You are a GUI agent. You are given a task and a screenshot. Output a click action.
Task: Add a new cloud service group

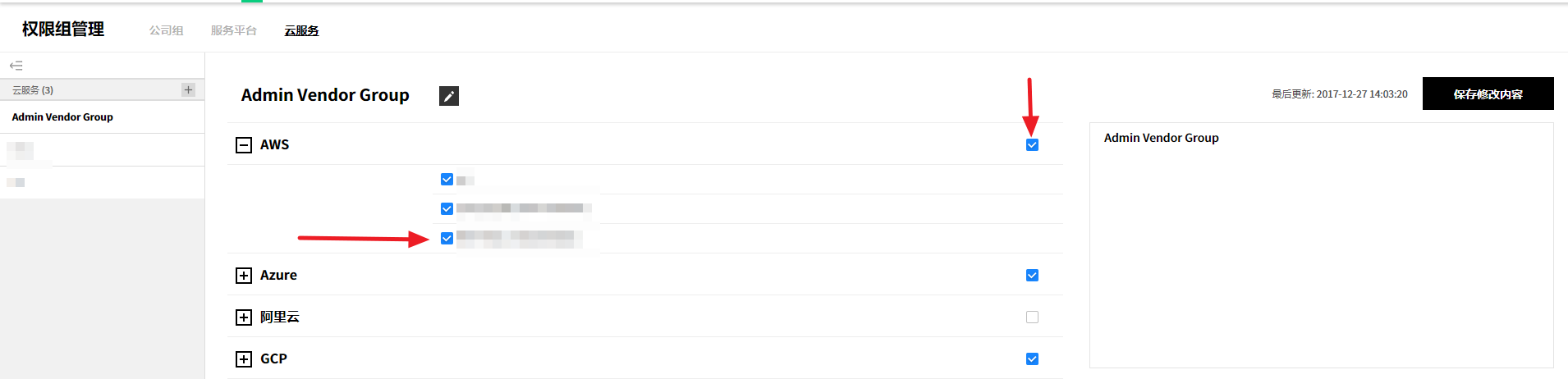coord(189,89)
